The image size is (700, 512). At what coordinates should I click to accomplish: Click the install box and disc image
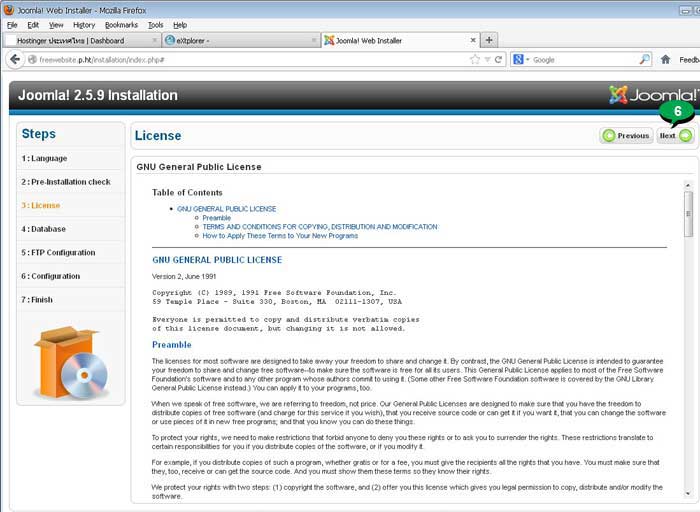(x=71, y=362)
